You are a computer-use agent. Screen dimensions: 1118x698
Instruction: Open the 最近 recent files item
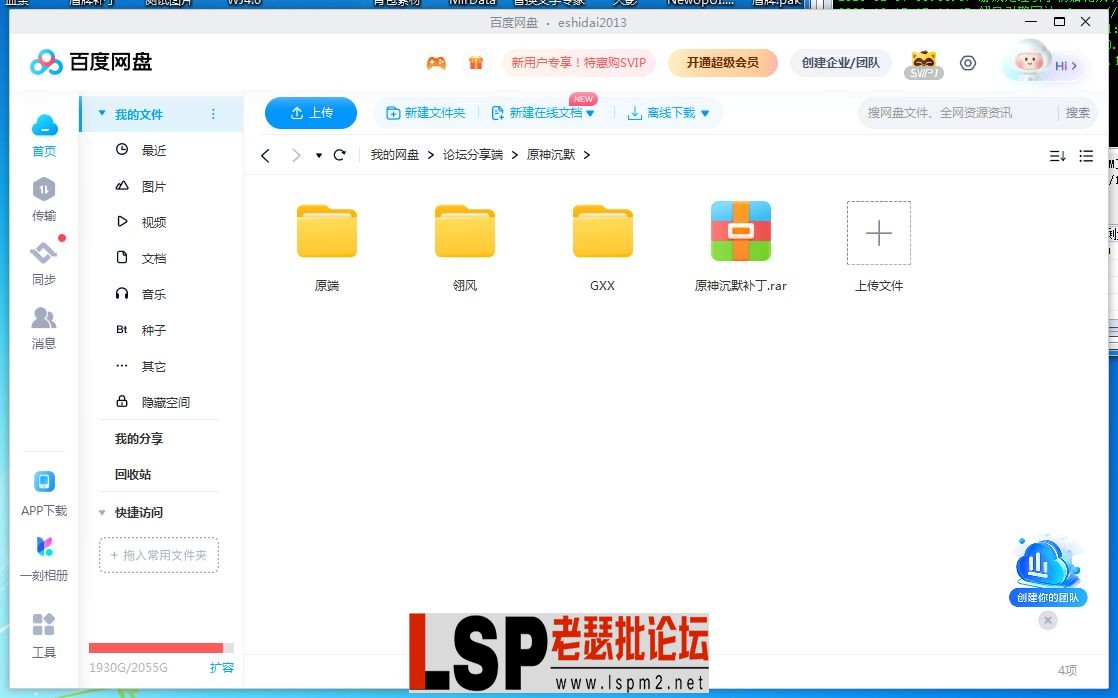click(x=153, y=150)
